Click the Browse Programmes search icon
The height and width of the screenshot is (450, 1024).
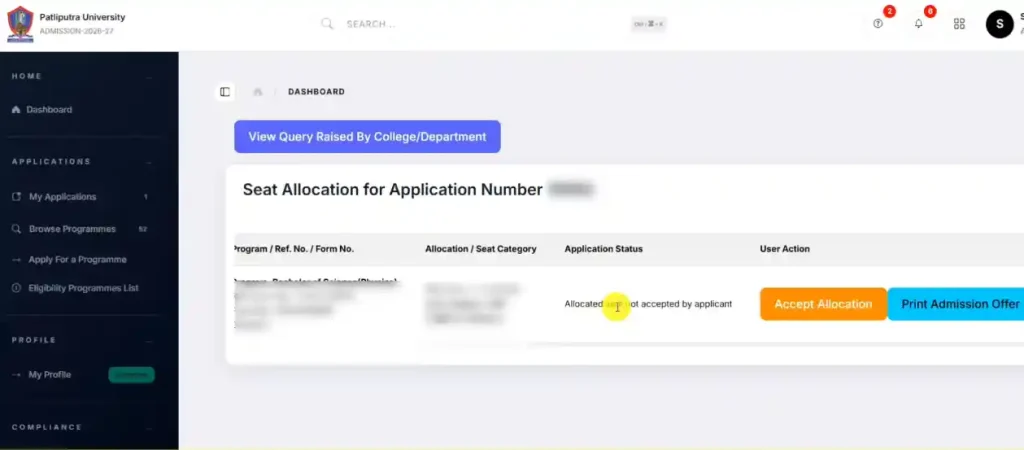point(16,229)
